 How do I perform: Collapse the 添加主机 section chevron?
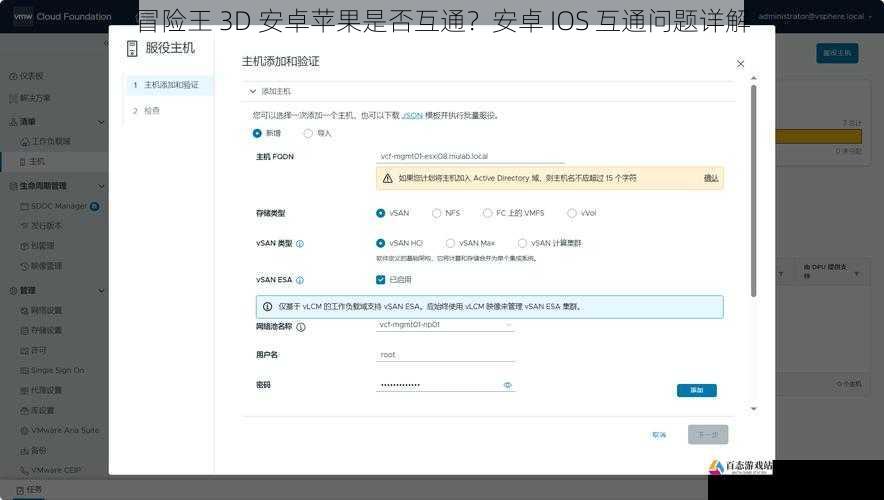tap(252, 91)
